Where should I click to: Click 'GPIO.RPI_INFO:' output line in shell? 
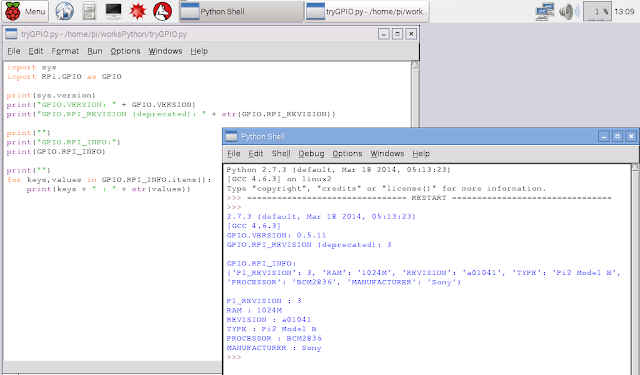tap(262, 264)
